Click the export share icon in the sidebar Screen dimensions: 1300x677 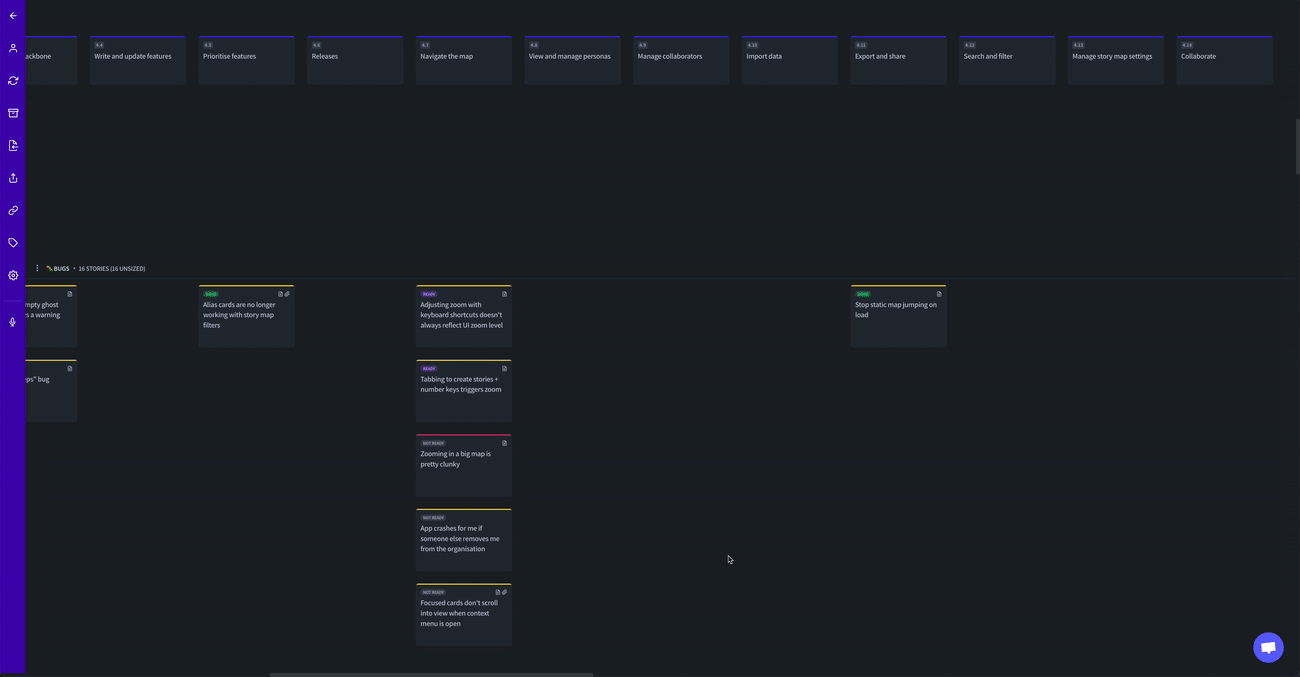tap(13, 178)
